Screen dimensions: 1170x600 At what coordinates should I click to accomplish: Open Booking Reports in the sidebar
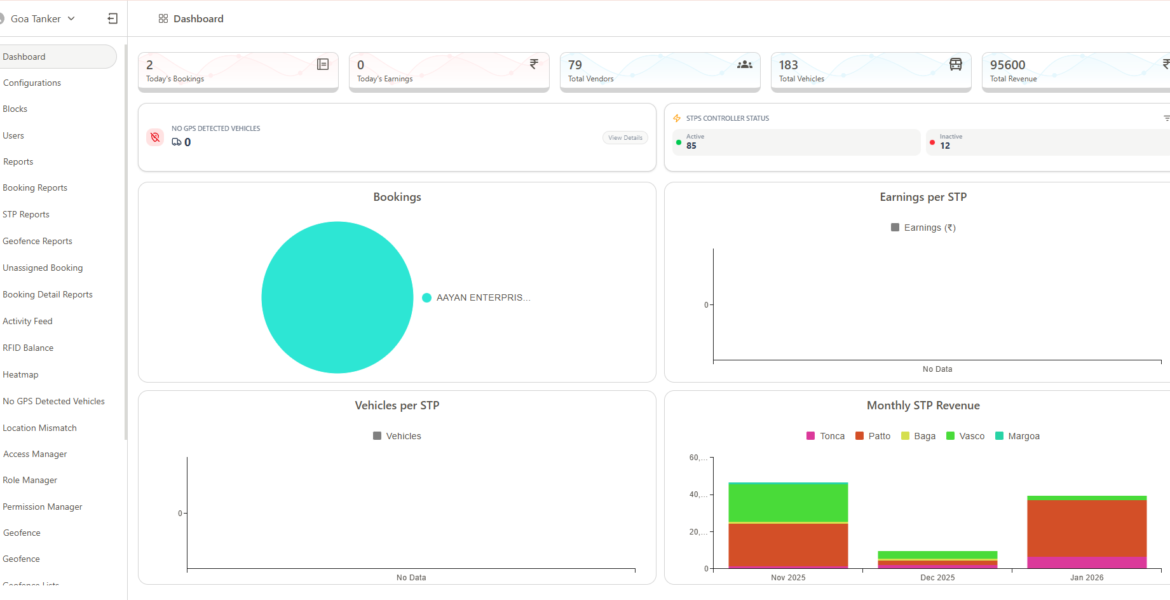point(35,188)
